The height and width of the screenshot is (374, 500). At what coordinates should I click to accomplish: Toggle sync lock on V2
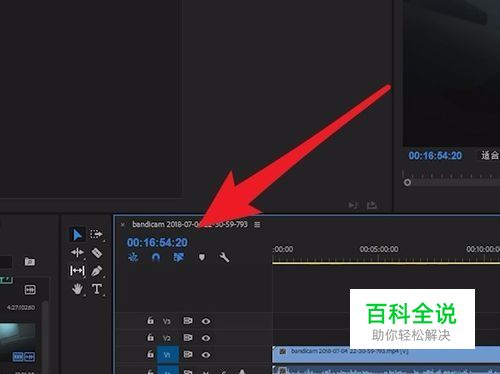pos(188,337)
